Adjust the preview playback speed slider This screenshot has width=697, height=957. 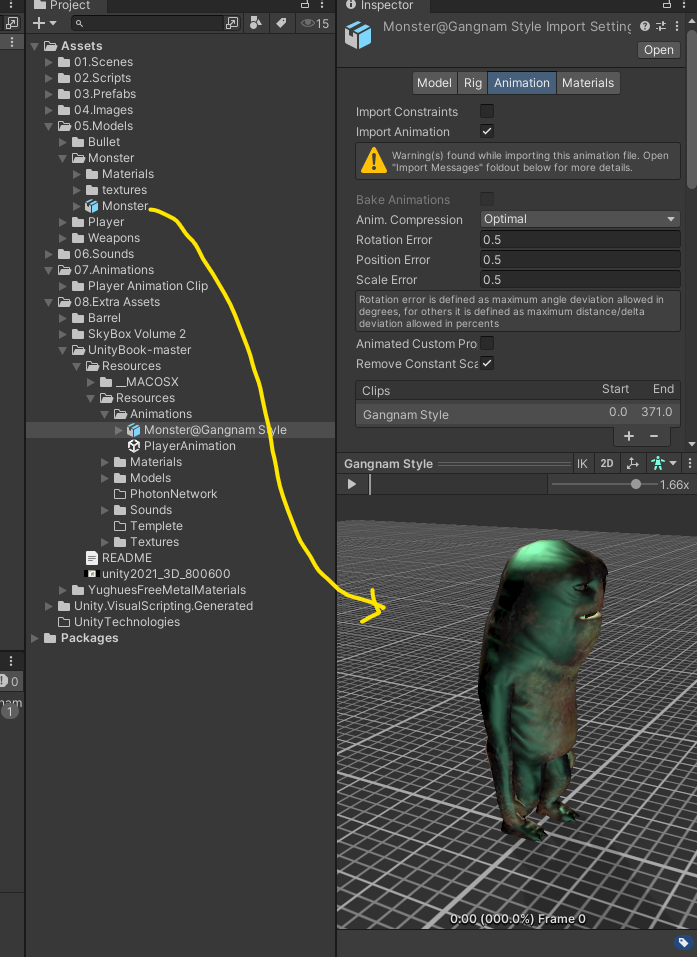coord(635,484)
